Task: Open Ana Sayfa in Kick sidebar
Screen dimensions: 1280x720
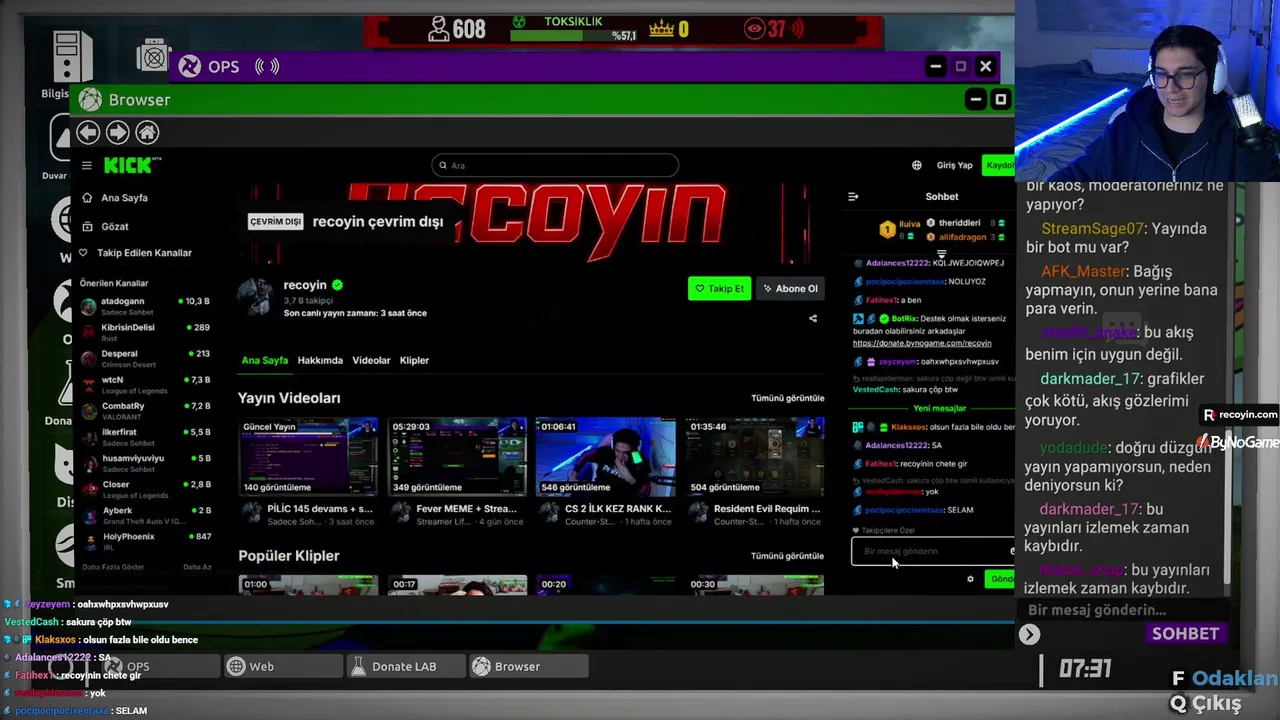Action: tap(124, 198)
